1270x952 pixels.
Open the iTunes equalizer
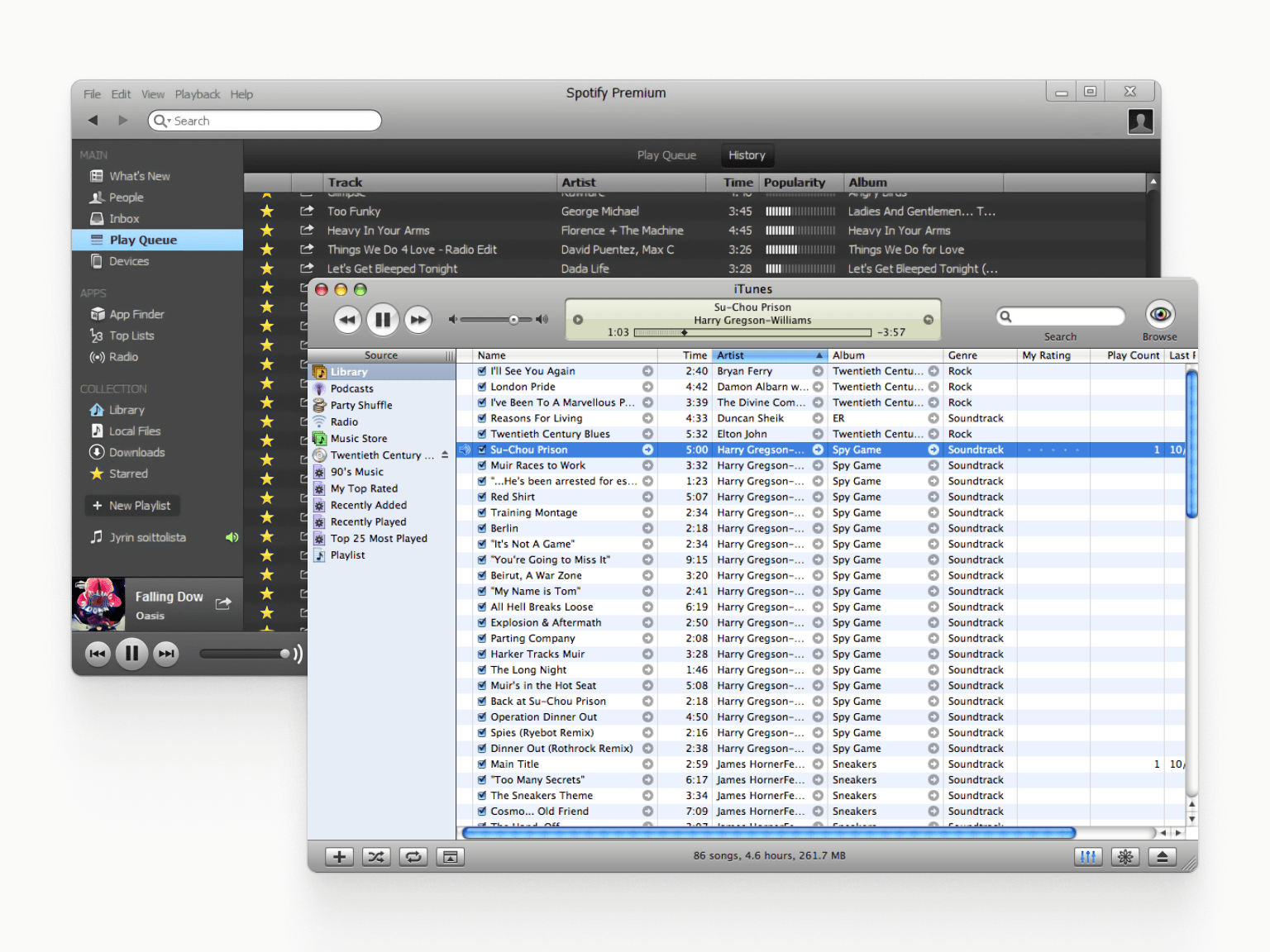point(1088,857)
